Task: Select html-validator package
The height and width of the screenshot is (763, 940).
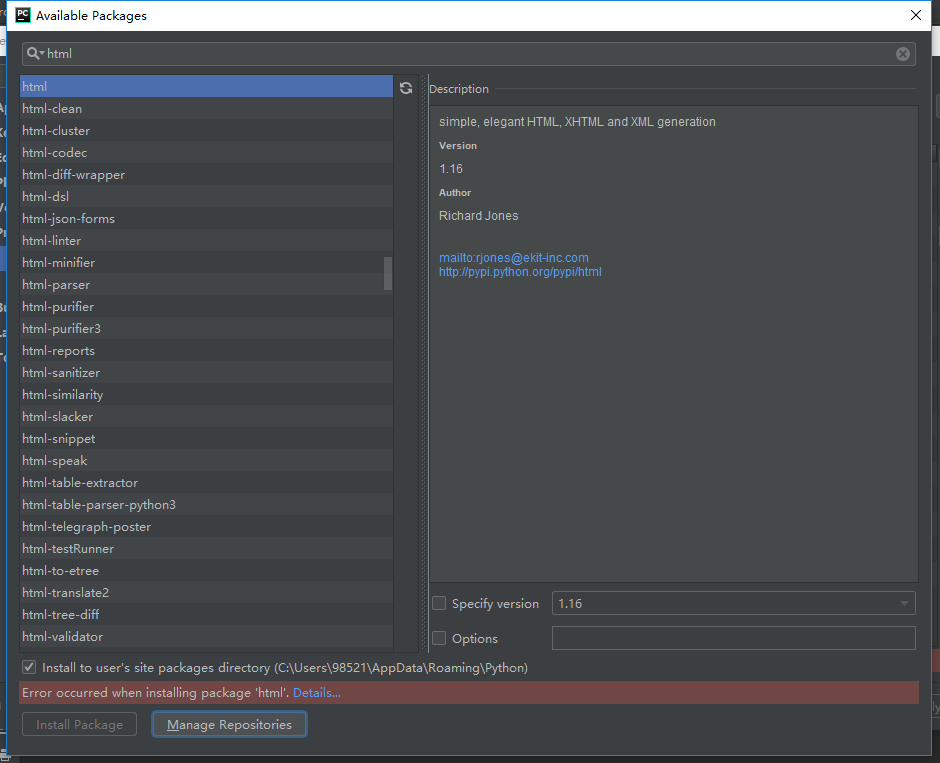Action: click(206, 637)
